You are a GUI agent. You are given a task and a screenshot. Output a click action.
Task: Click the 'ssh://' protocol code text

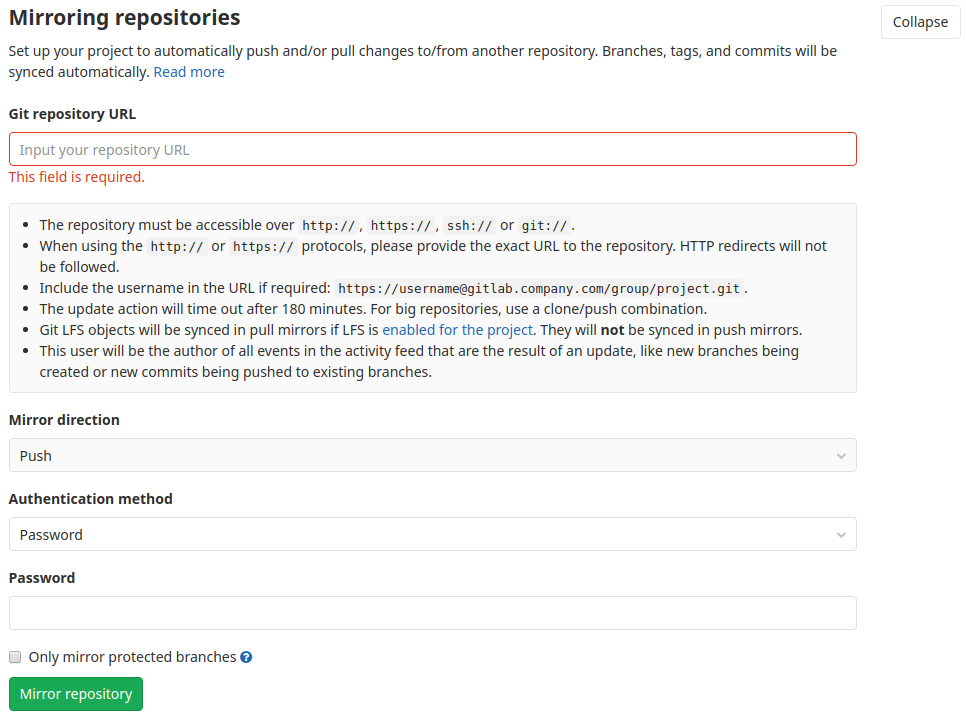[x=469, y=226]
